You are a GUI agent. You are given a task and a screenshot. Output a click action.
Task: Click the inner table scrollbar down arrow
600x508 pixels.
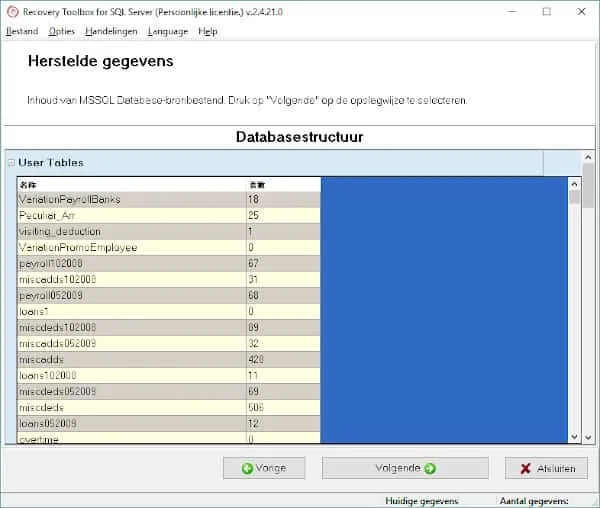click(x=574, y=436)
